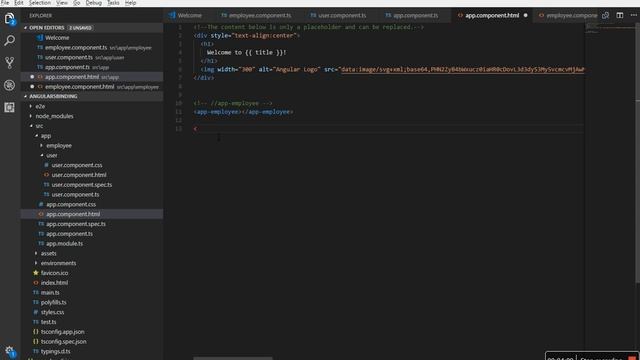The height and width of the screenshot is (360, 640).
Task: Split the editor with the split icon
Action: pyautogui.click(x=620, y=15)
